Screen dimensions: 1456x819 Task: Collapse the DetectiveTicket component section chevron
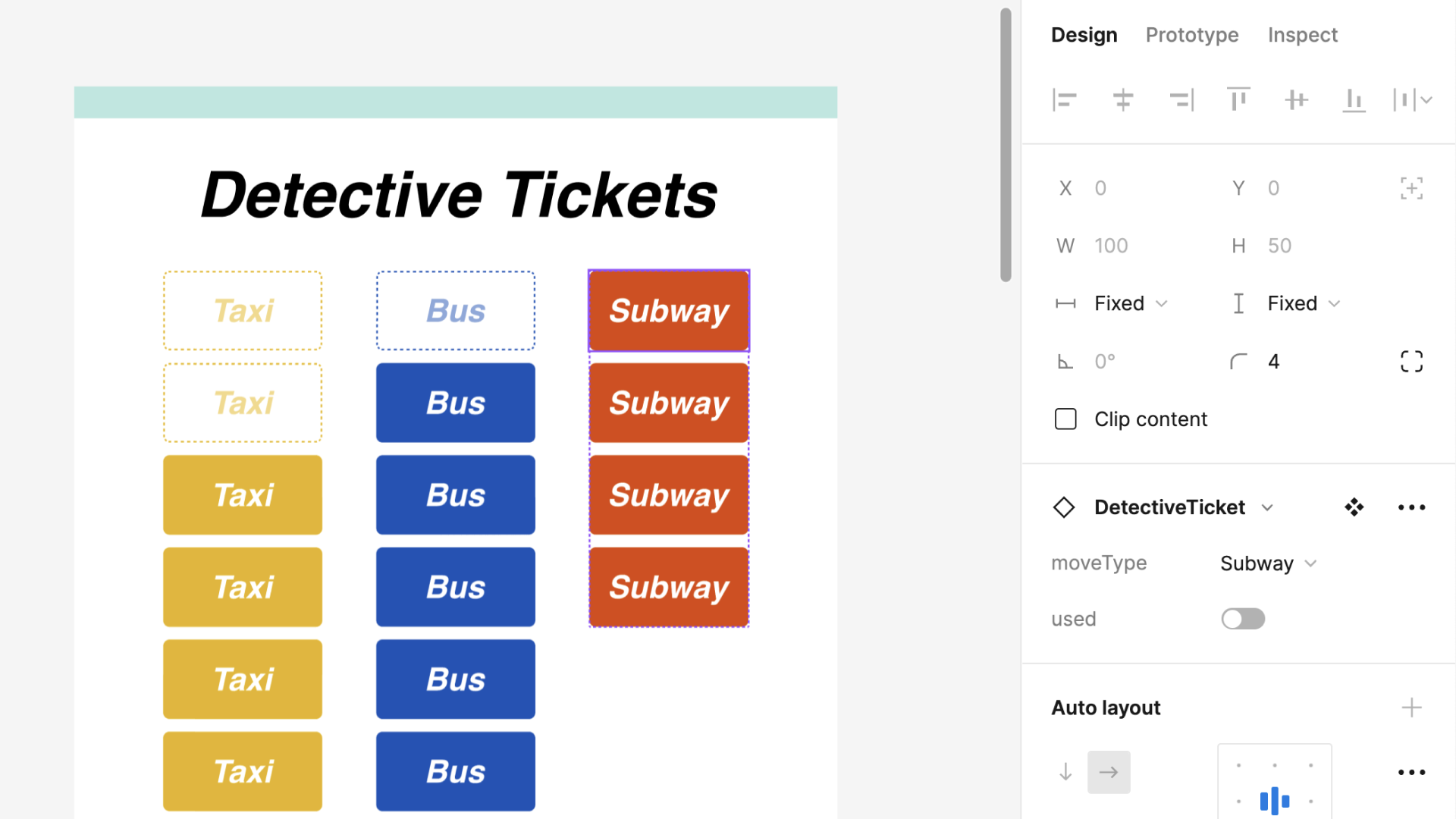(x=1267, y=507)
